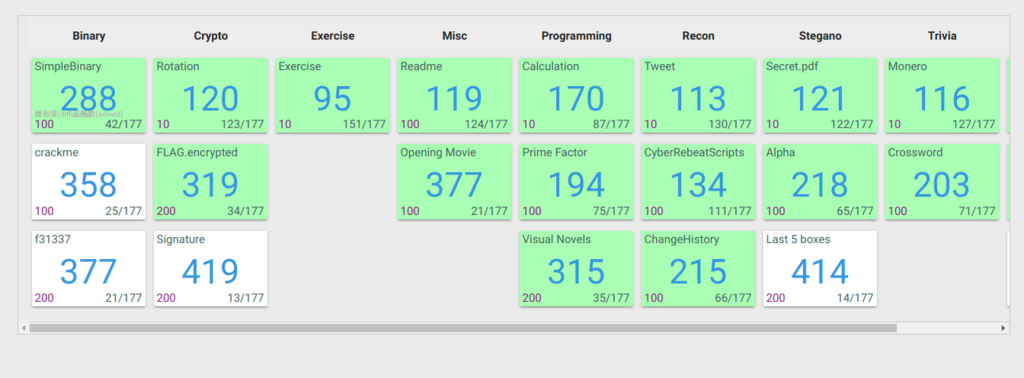Click the 419 score value
The width and height of the screenshot is (1024, 378).
pos(210,272)
